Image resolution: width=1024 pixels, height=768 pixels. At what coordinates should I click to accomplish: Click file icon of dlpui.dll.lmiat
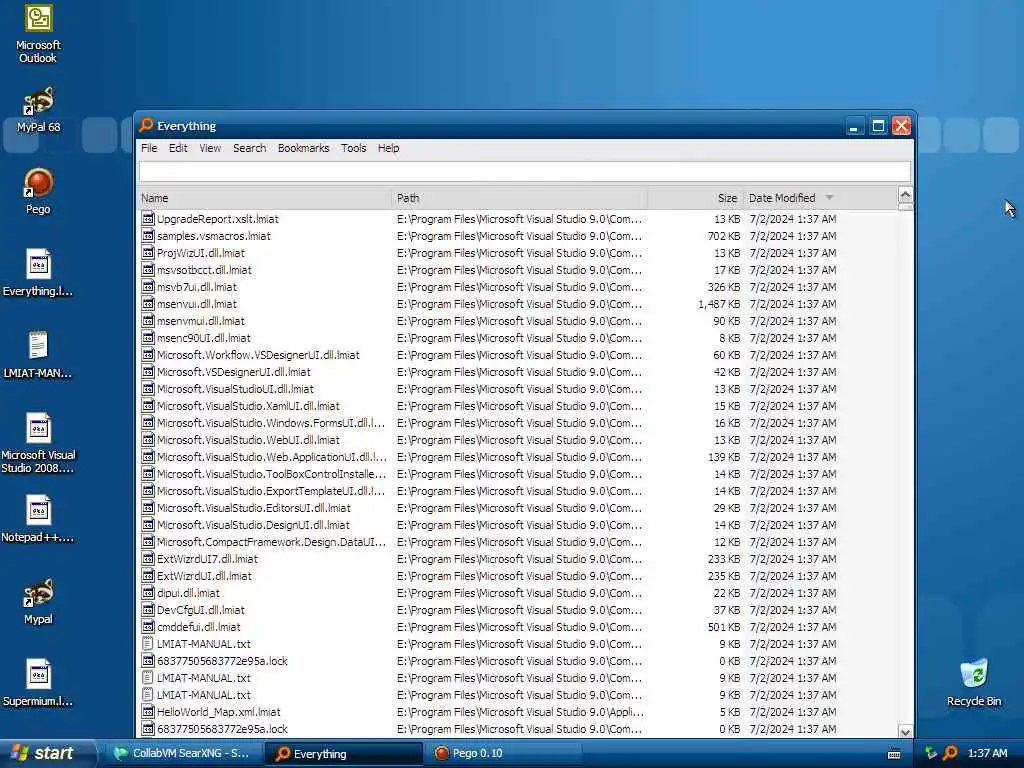148,593
